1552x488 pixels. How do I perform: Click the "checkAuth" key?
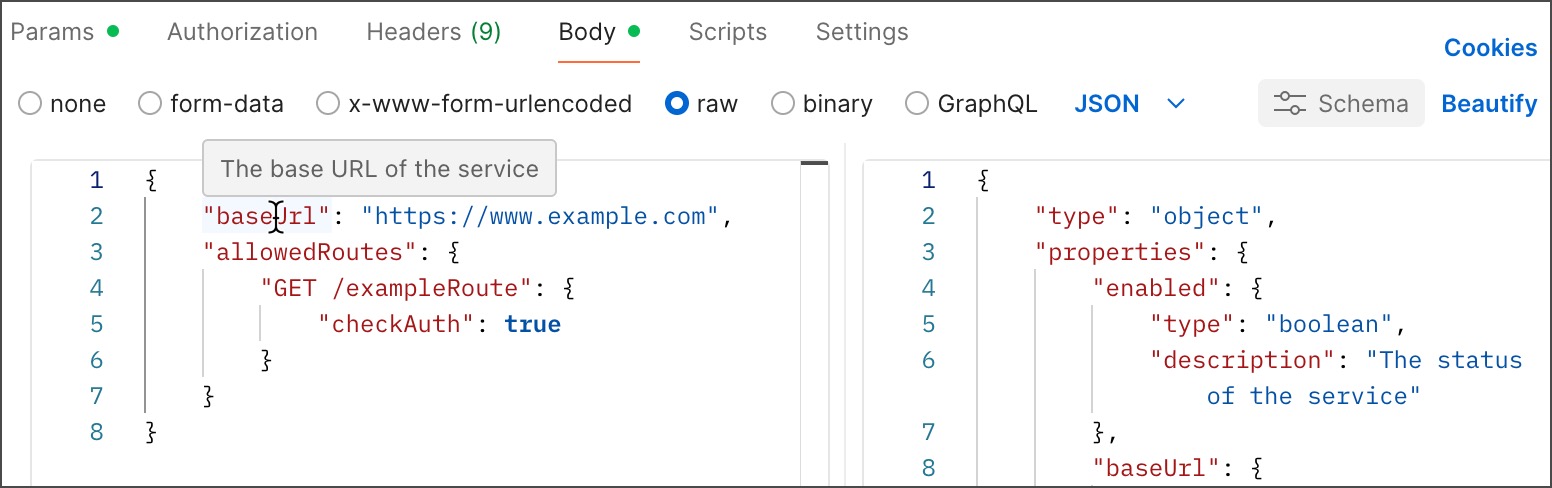tap(396, 324)
